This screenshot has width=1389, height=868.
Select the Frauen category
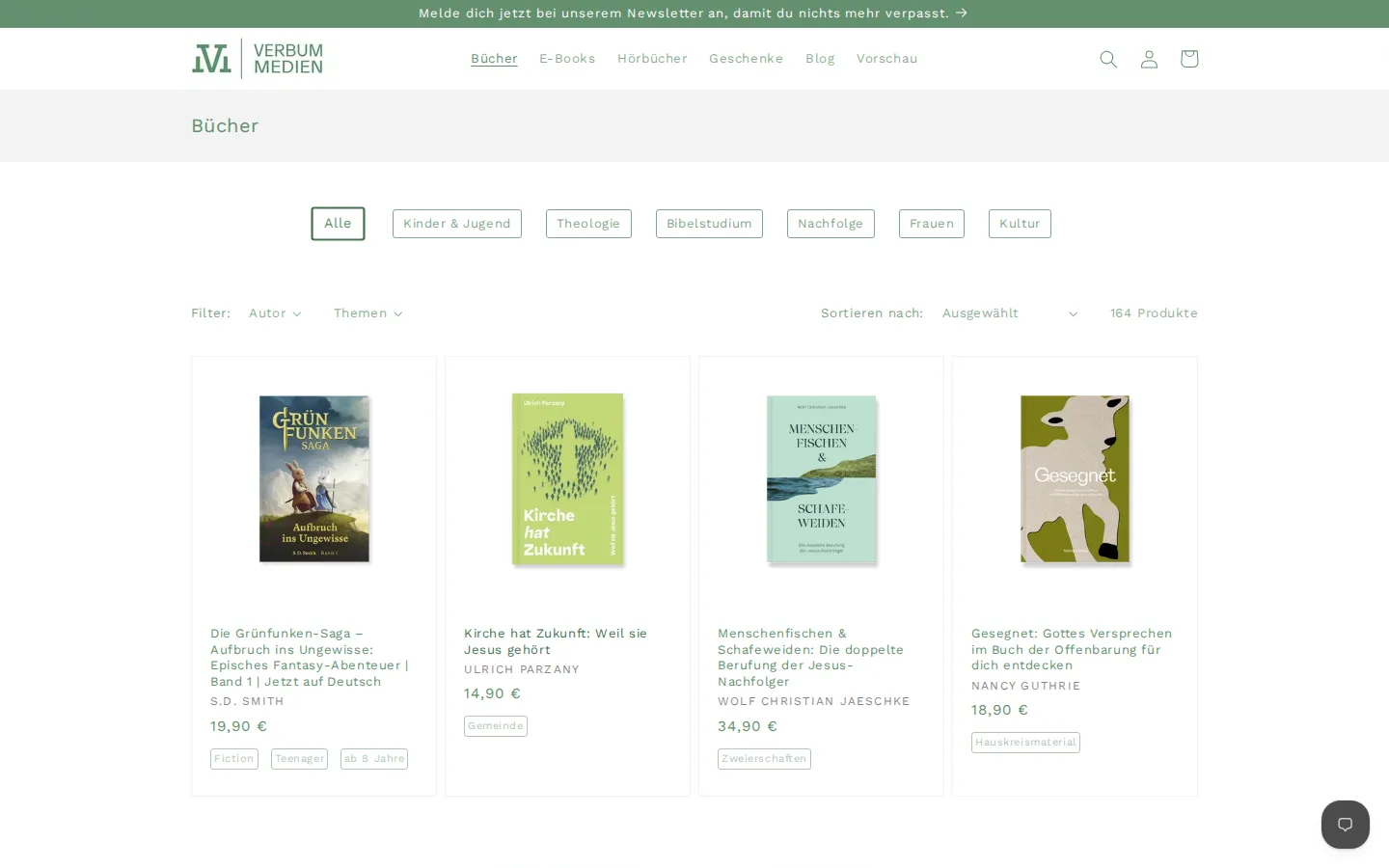(x=932, y=224)
